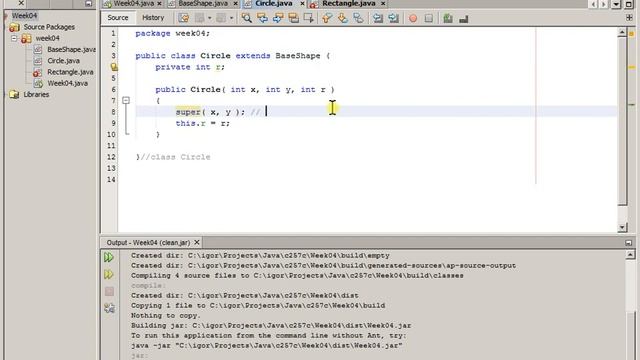The height and width of the screenshot is (360, 640).
Task: Click the editor scrollbar down arrow
Action: tap(622, 227)
